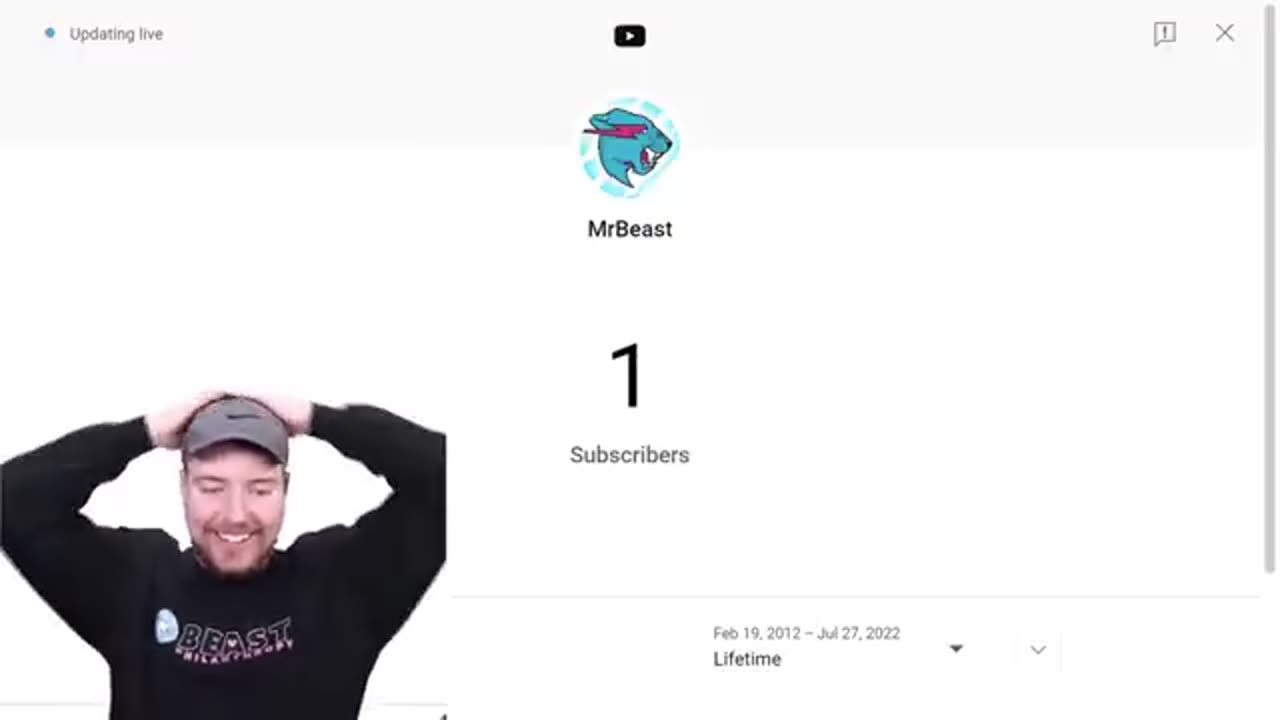Select the Subscribers metric label
1280x720 pixels.
[x=630, y=455]
